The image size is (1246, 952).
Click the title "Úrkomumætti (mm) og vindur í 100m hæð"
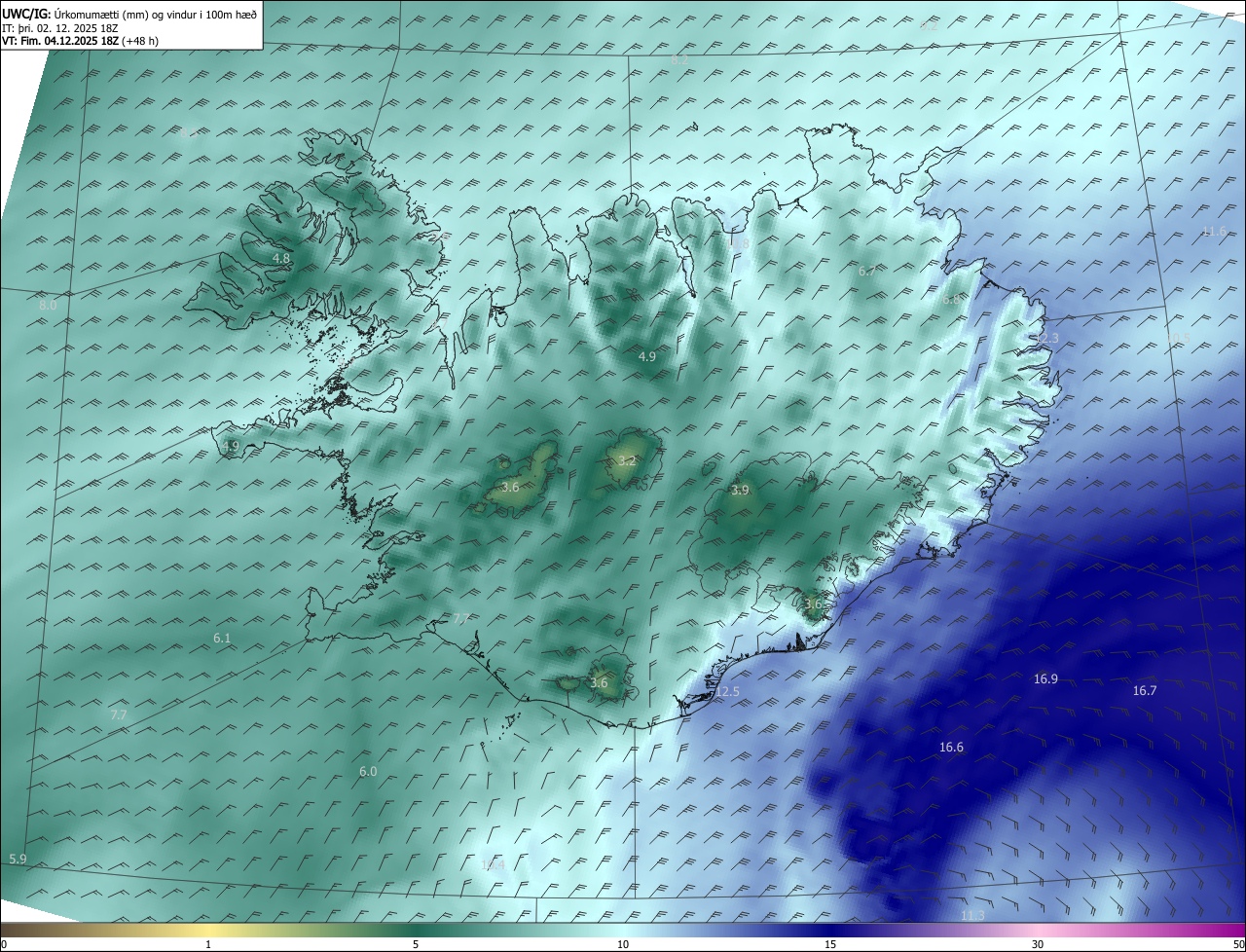click(155, 16)
